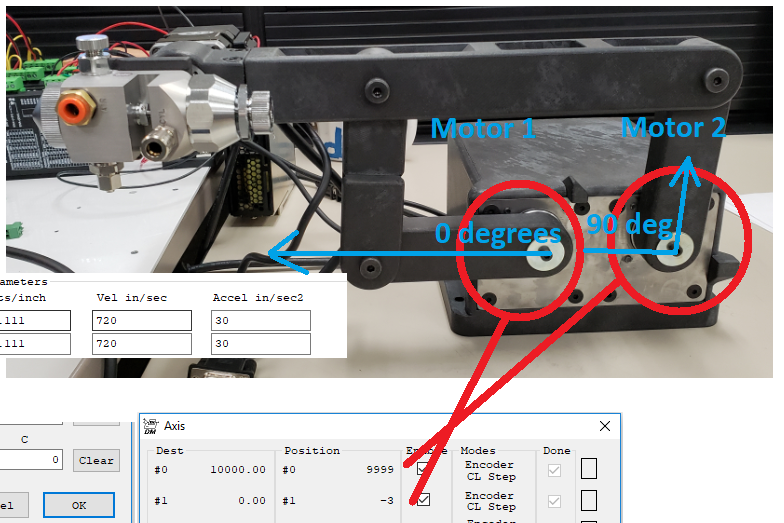The width and height of the screenshot is (784, 523).
Task: Edit second row Accel in/sec2 field
Action: 260,343
